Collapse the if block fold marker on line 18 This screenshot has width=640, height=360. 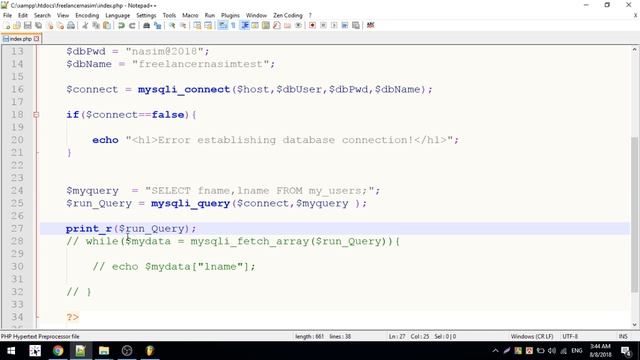click(36, 115)
